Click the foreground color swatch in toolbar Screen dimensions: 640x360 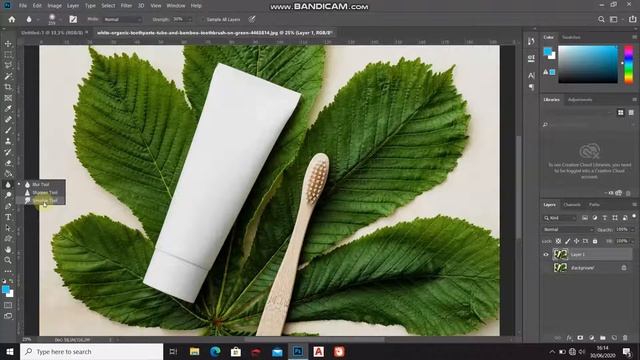pyautogui.click(x=5, y=289)
